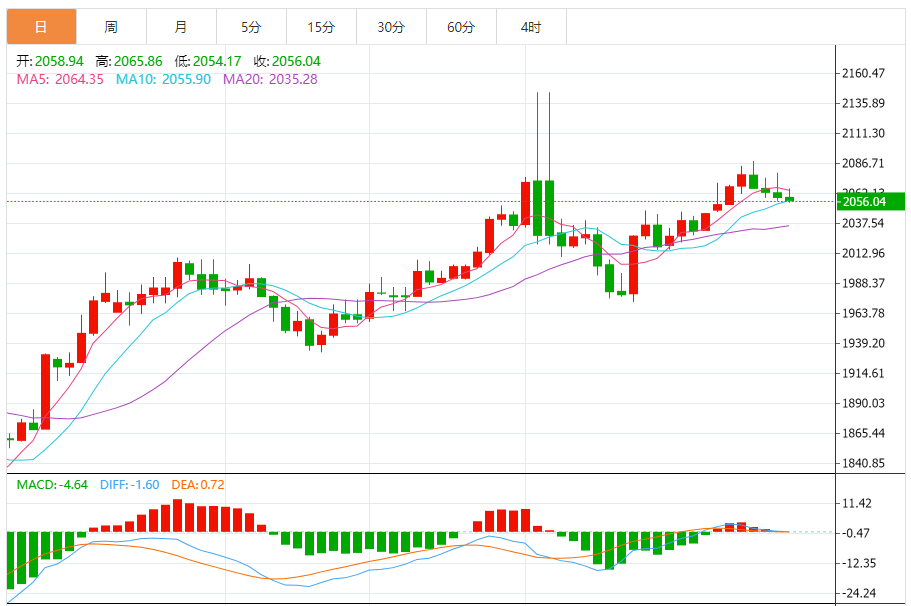
Task: Click the 1865.44 price axis label
Action: [863, 433]
